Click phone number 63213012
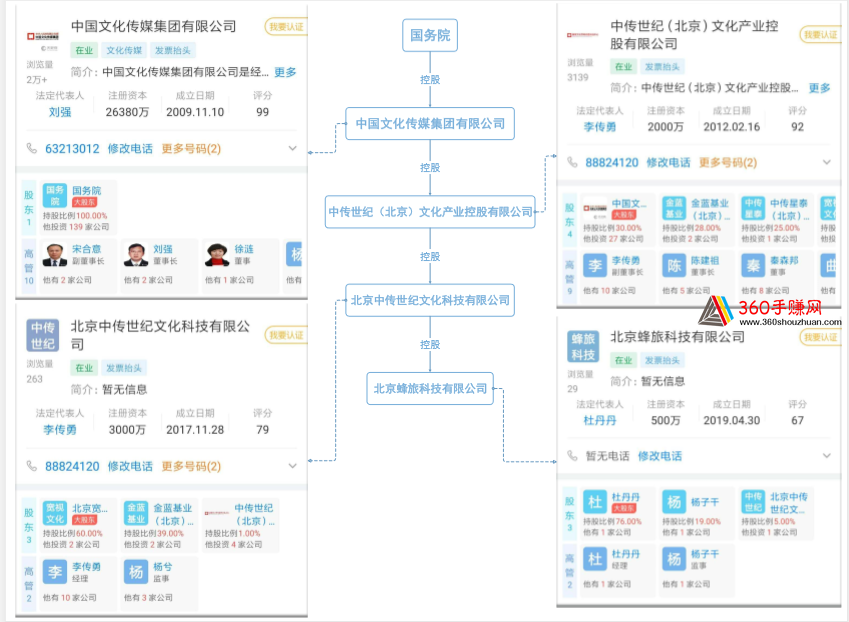The image size is (849, 622). point(72,149)
